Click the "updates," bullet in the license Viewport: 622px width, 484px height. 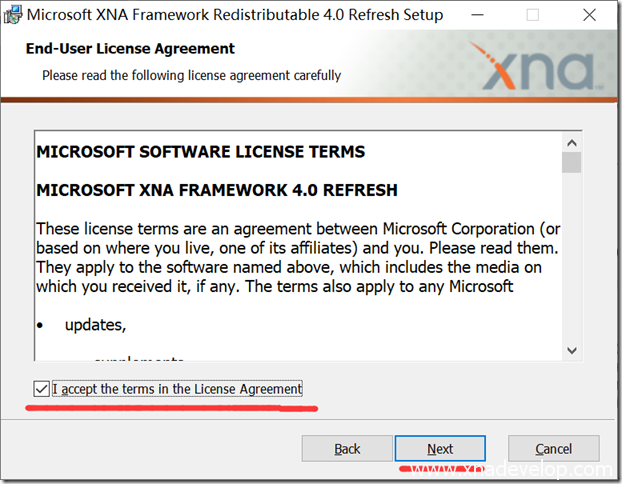pyautogui.click(x=95, y=325)
